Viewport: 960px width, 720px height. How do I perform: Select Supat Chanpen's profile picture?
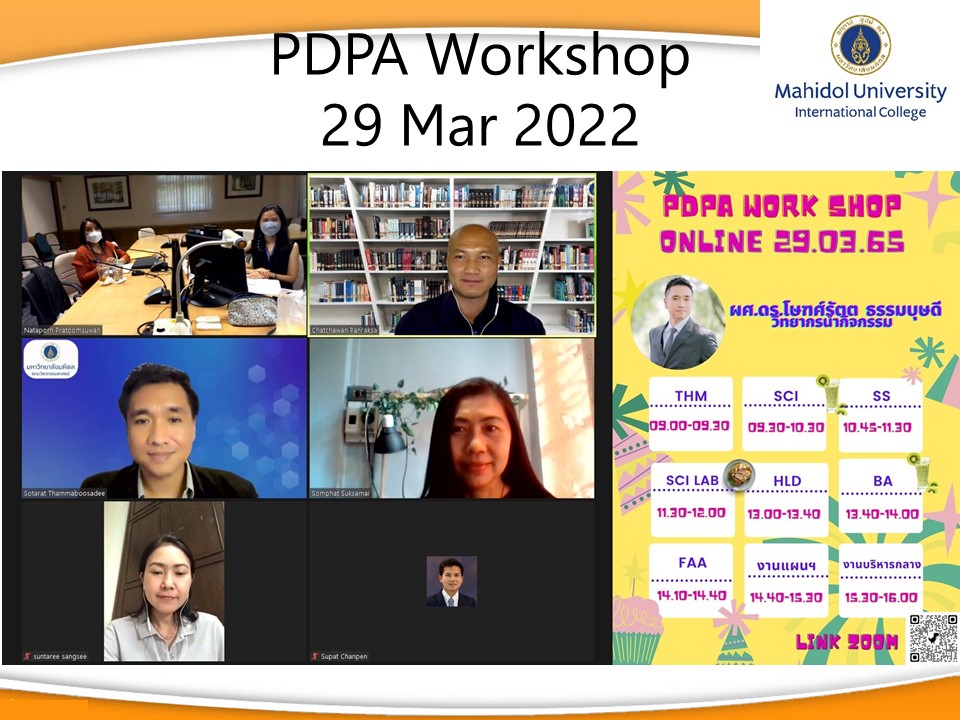coord(451,581)
